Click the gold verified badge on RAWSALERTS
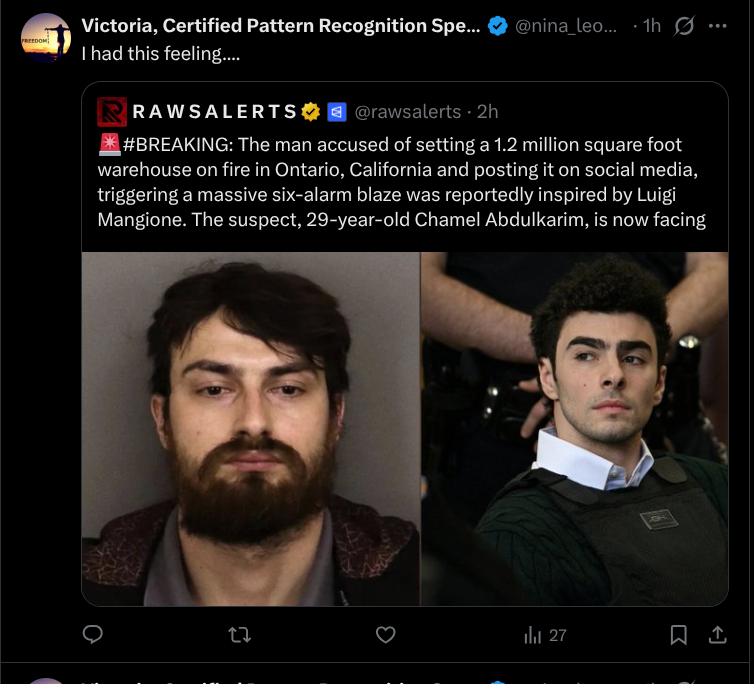Screen dimensions: 754x684 (x=312, y=111)
